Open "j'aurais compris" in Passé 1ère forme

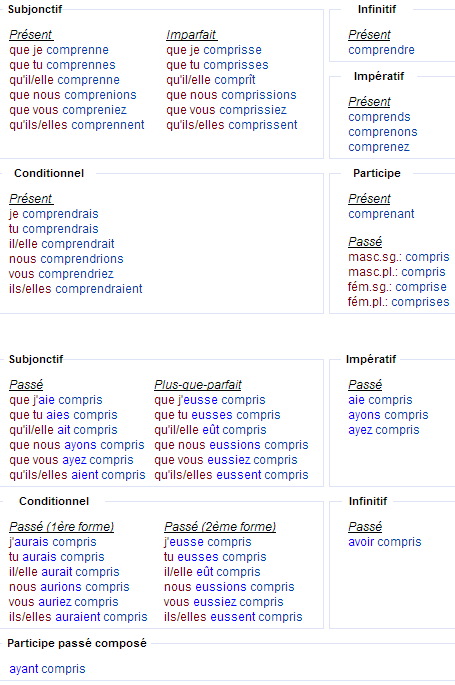(52, 542)
